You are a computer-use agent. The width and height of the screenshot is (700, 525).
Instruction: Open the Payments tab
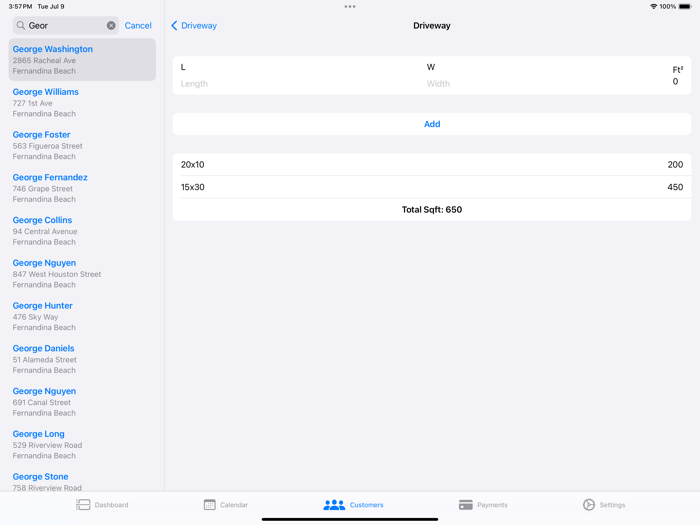[483, 505]
